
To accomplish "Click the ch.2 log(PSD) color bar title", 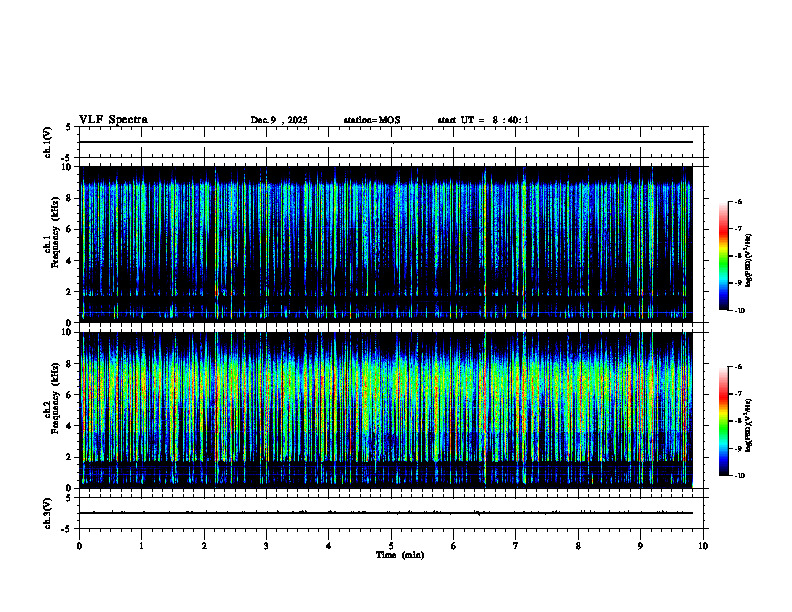I will click(749, 426).
